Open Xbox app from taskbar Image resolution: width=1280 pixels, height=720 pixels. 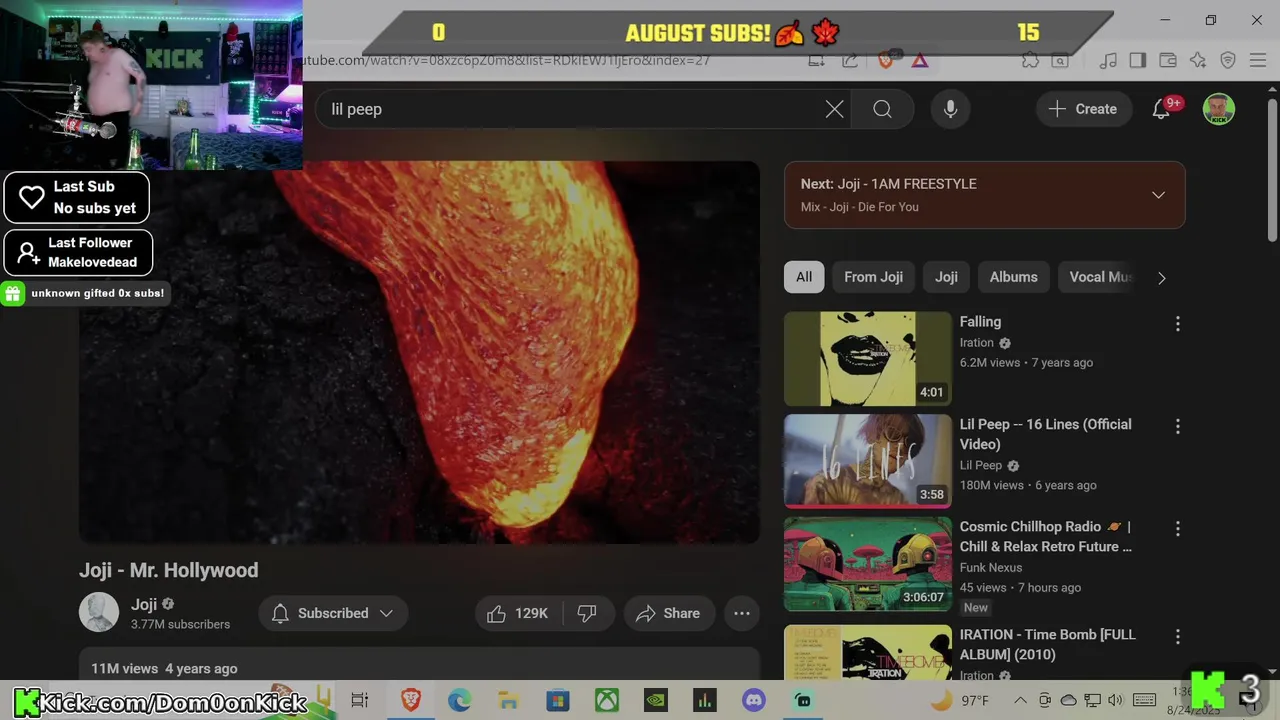[x=606, y=700]
